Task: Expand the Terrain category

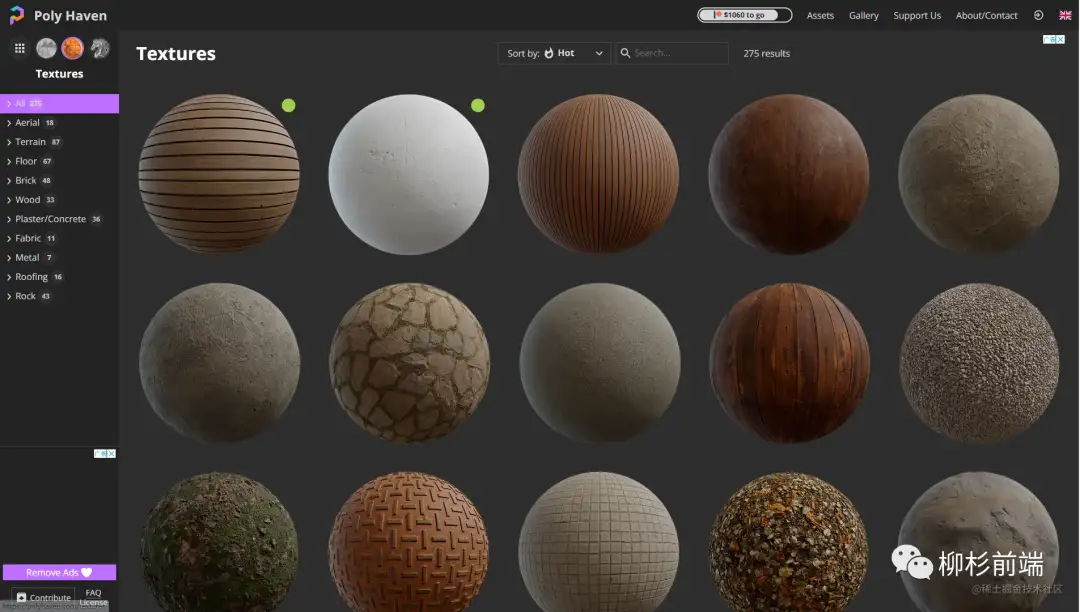Action: (30, 142)
